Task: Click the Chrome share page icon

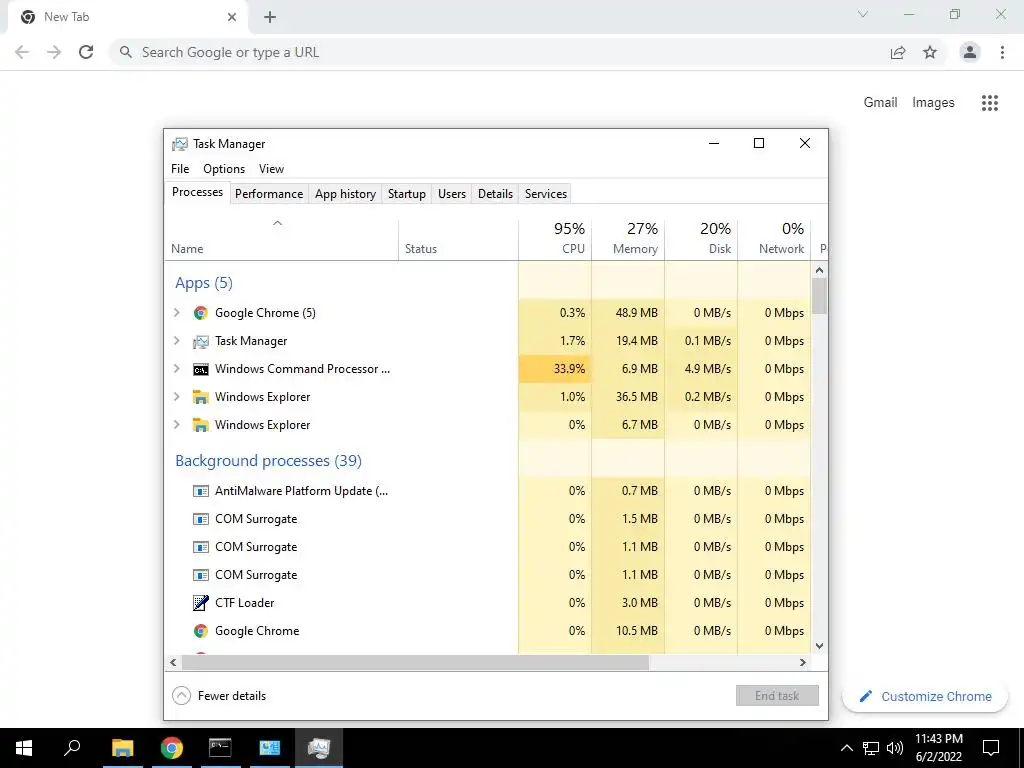Action: coord(898,52)
